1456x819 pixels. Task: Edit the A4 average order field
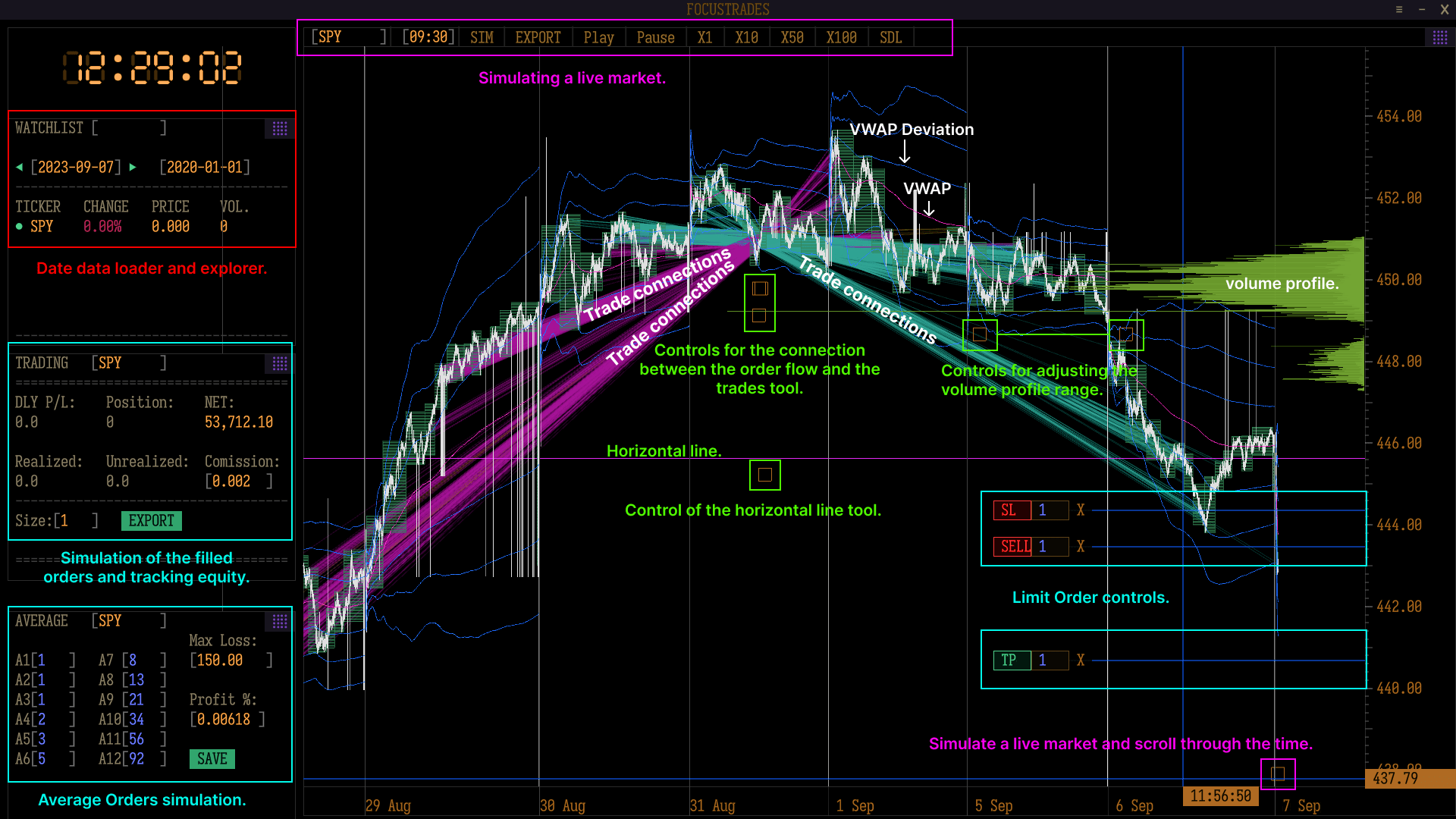(x=53, y=720)
